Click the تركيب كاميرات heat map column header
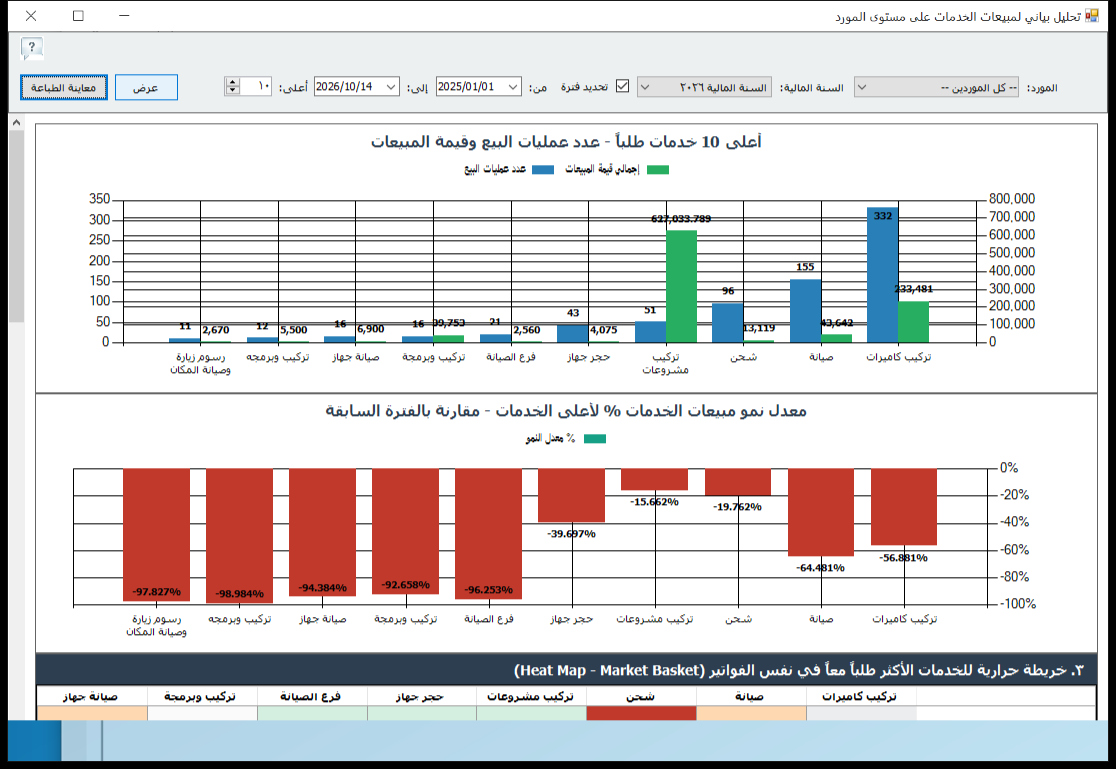 (860, 696)
